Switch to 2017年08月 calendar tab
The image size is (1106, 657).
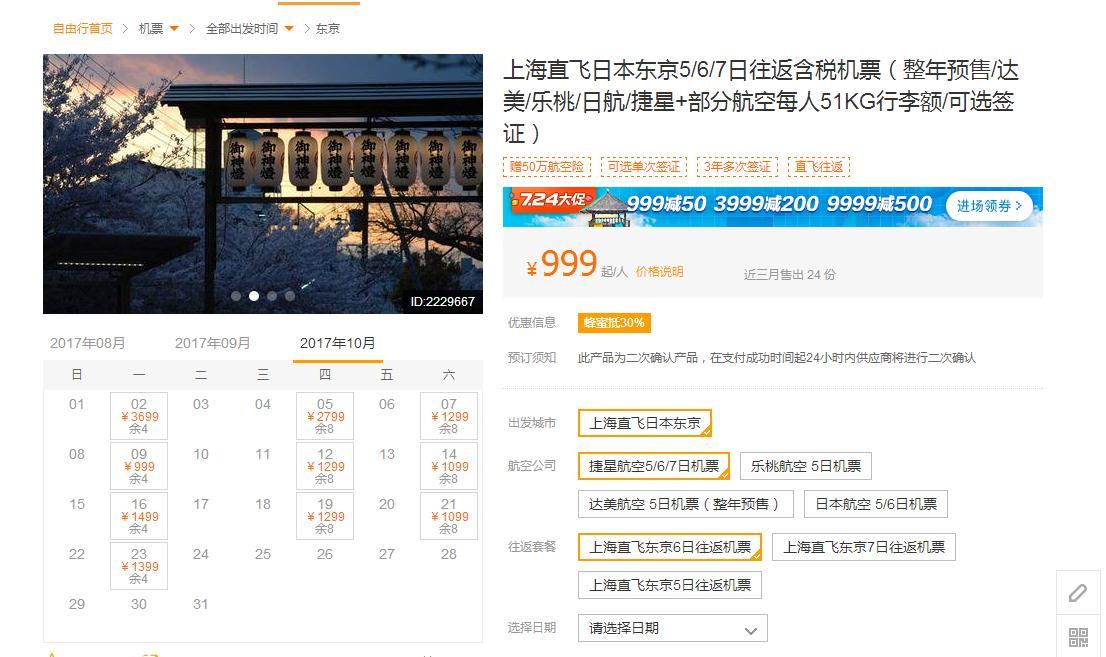tap(87, 343)
